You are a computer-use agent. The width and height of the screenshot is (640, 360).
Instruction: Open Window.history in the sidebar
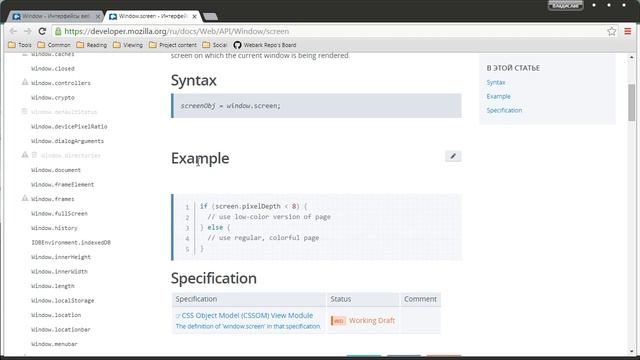coord(54,228)
